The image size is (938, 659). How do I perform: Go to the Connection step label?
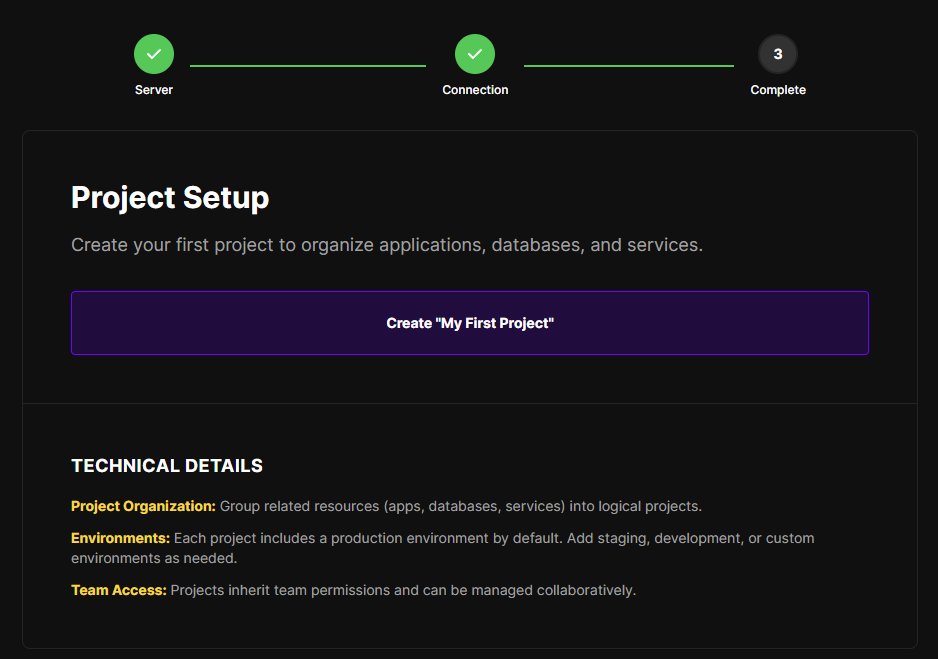tap(475, 90)
